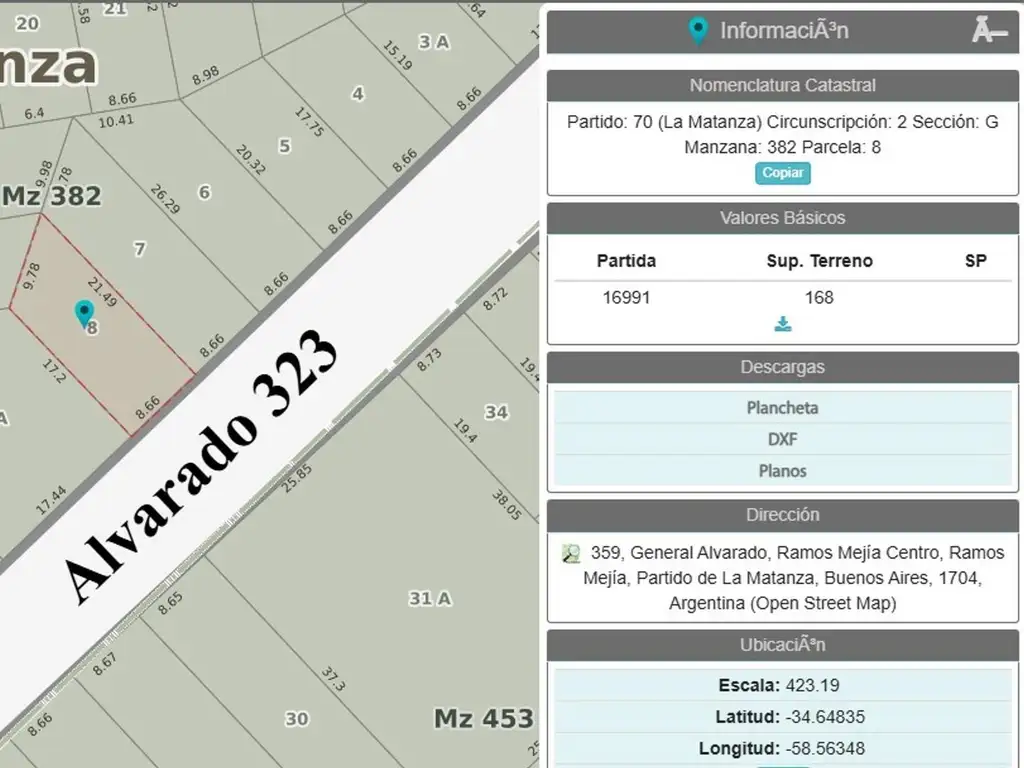This screenshot has width=1024, height=768.
Task: Download the DXF file
Action: click(782, 439)
